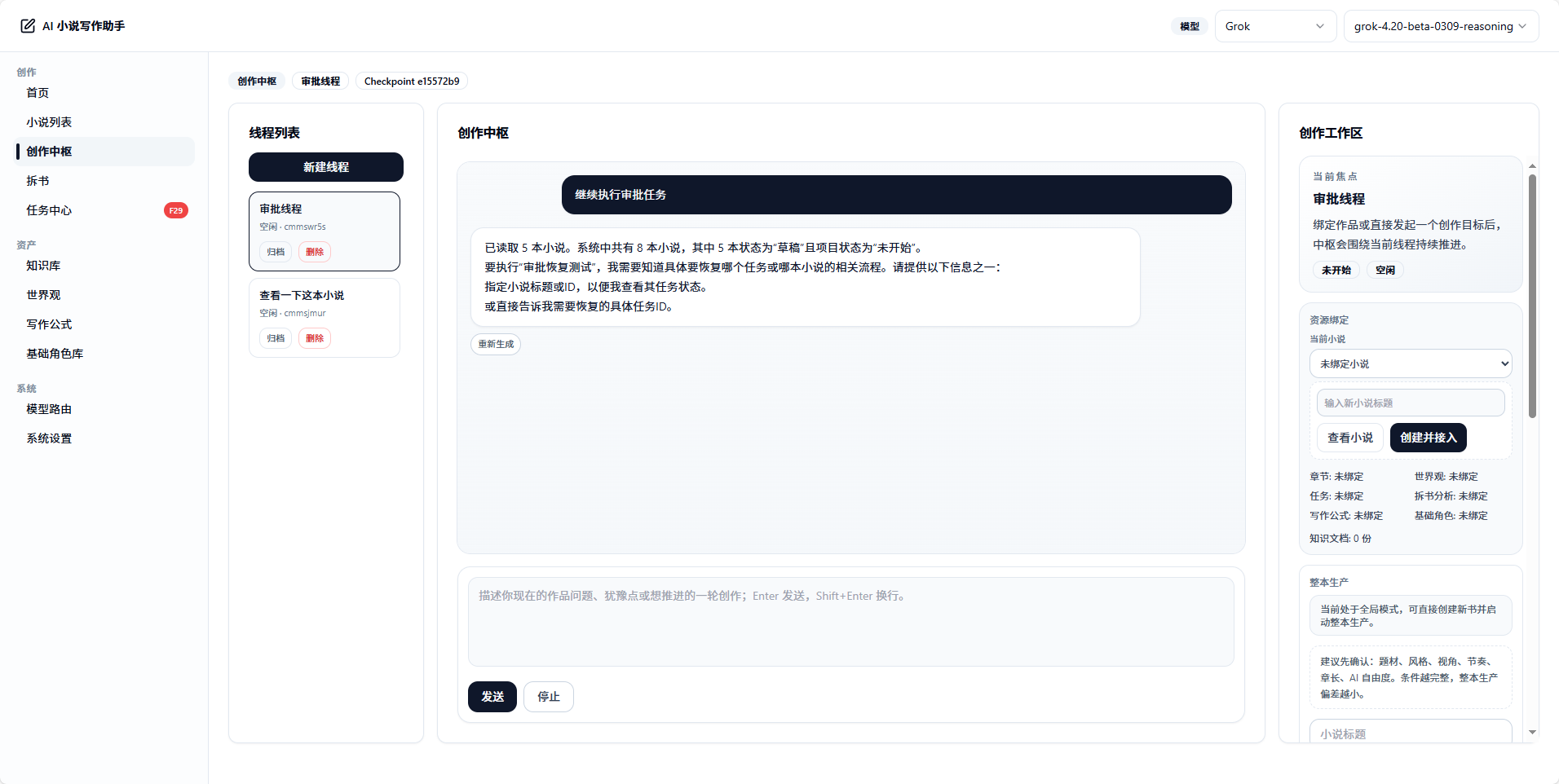Click 查看小说 in the workspace panel

1349,438
